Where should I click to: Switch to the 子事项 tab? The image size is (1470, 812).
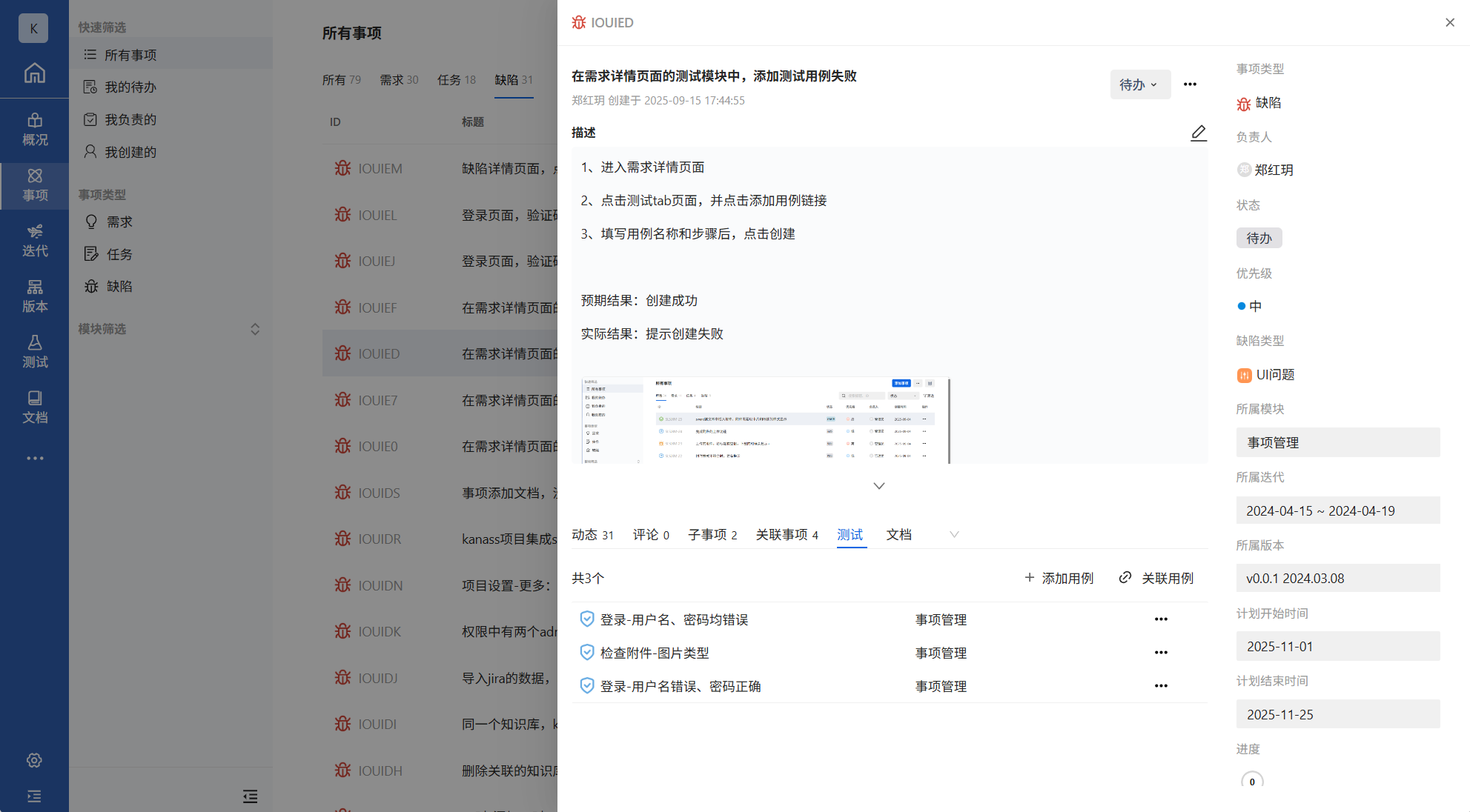712,534
